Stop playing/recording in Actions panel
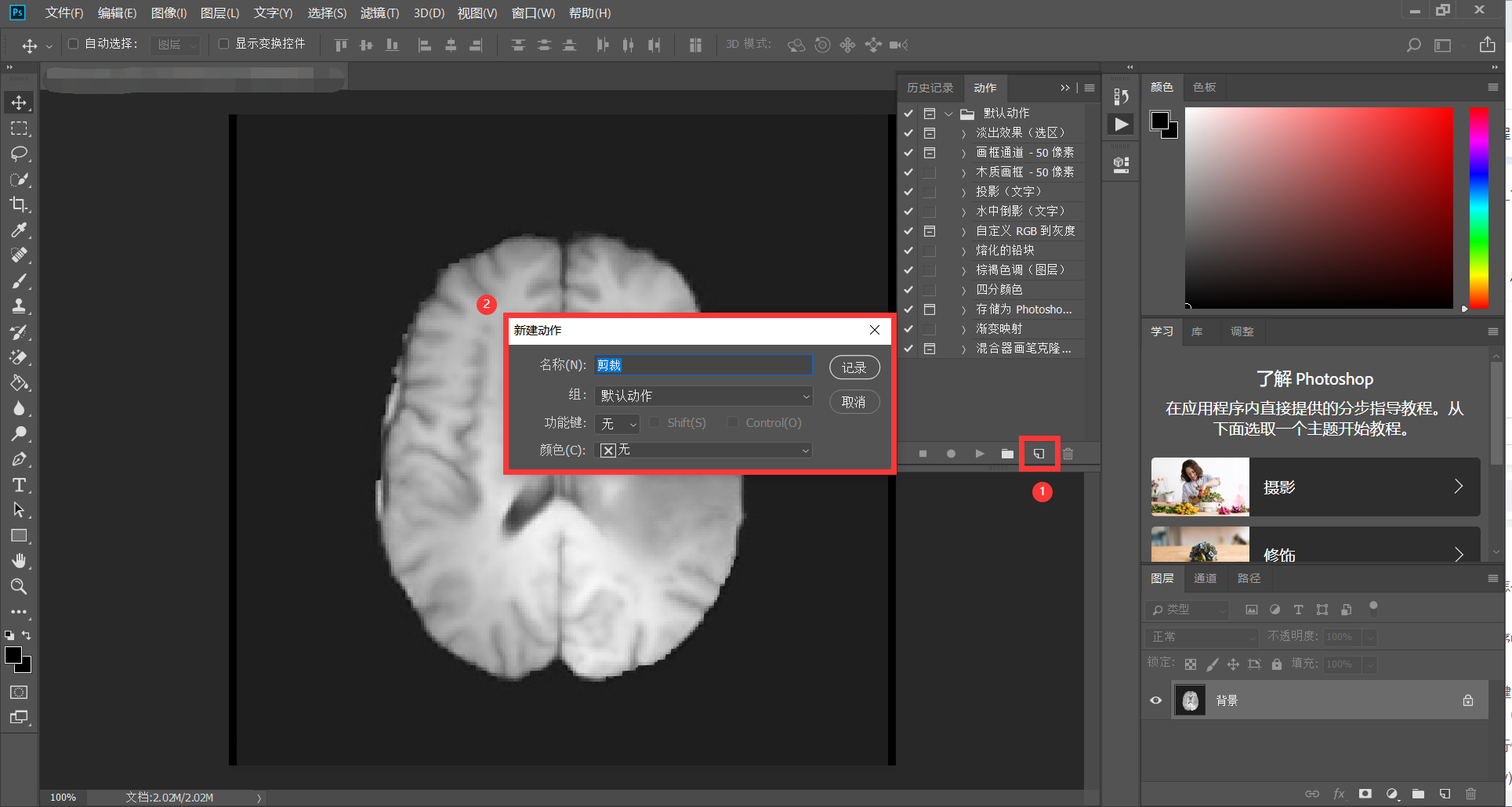Viewport: 1512px width, 807px height. tap(923, 454)
